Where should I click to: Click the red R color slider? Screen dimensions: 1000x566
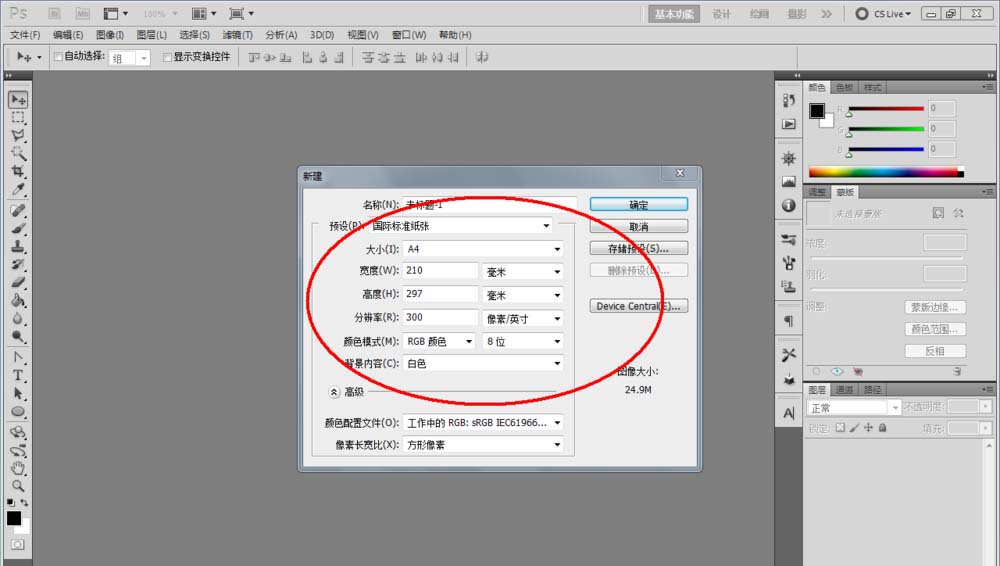pyautogui.click(x=886, y=108)
